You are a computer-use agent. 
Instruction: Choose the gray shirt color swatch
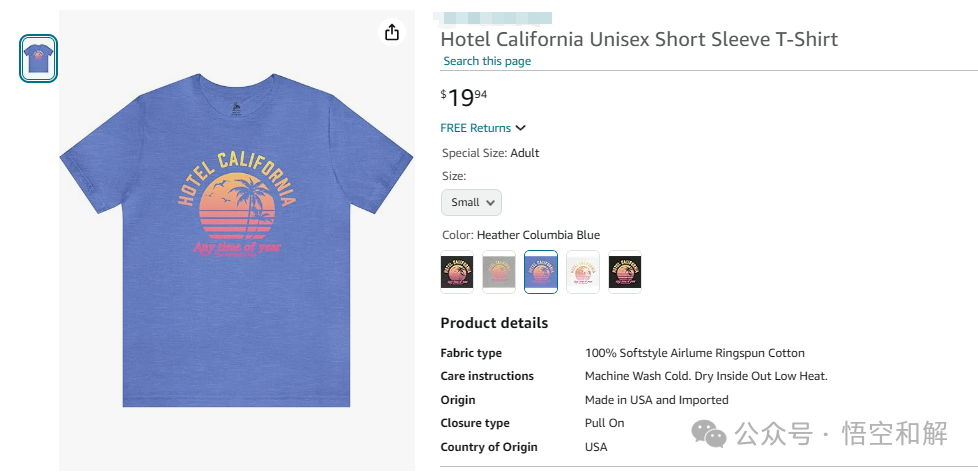[499, 272]
